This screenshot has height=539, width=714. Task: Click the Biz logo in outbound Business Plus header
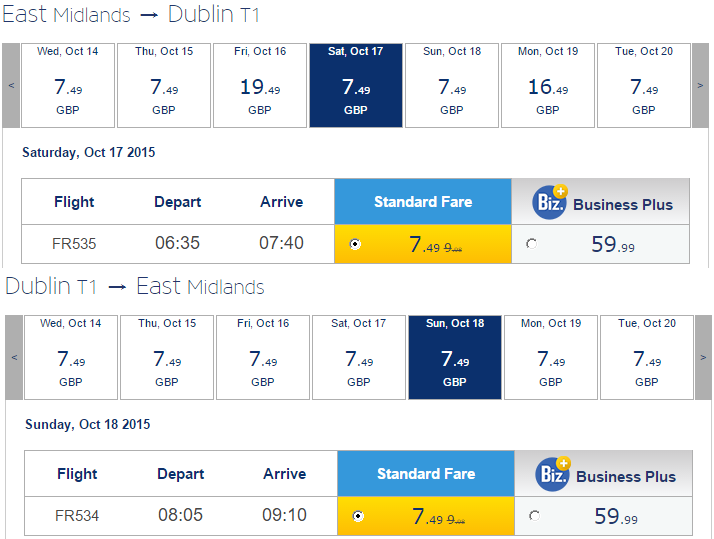coord(550,202)
